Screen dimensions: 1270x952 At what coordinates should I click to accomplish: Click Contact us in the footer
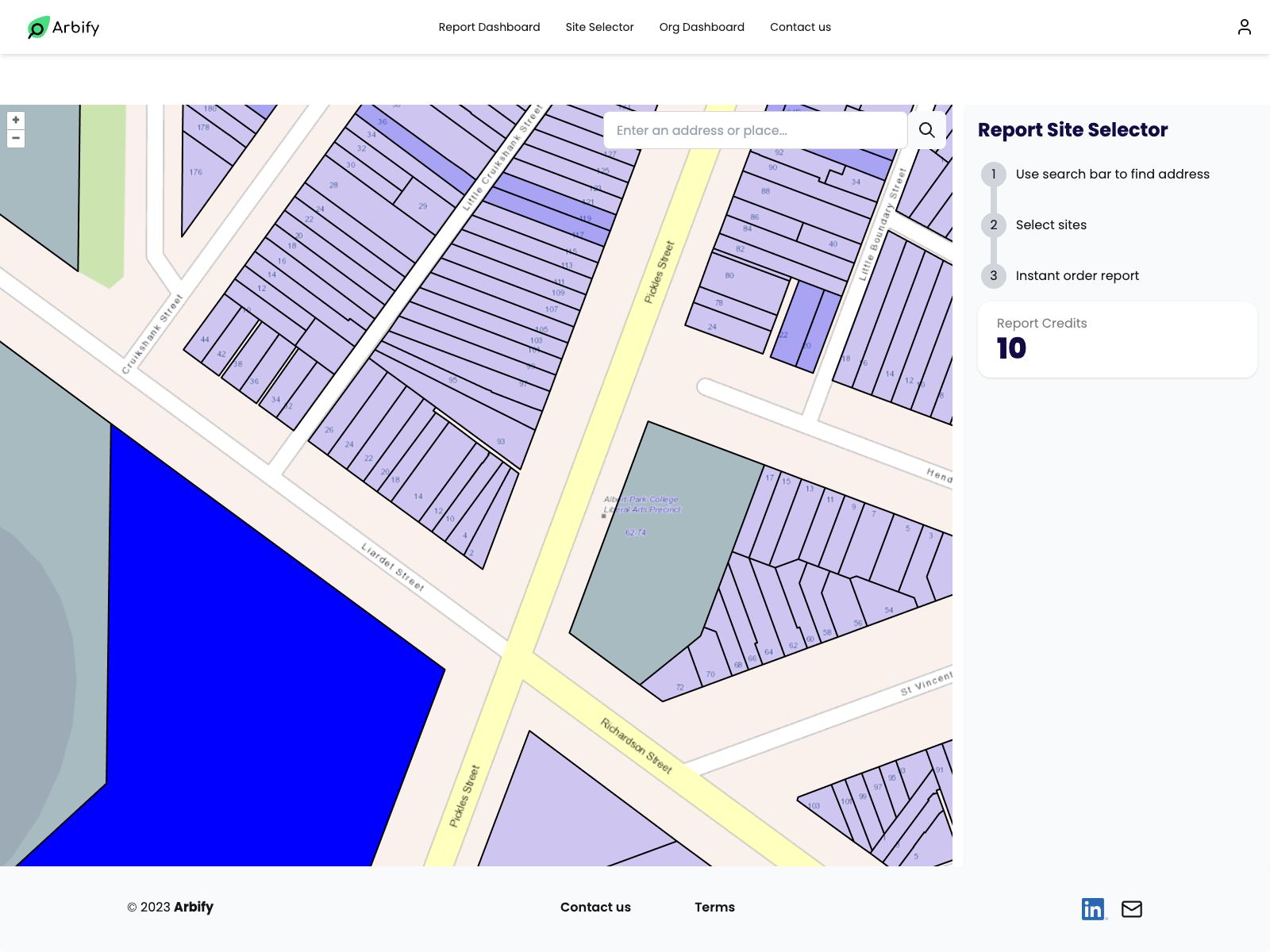point(595,907)
